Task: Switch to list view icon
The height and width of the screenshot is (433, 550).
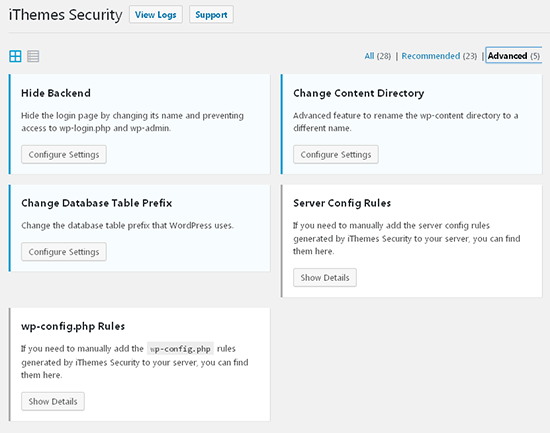Action: tap(33, 56)
